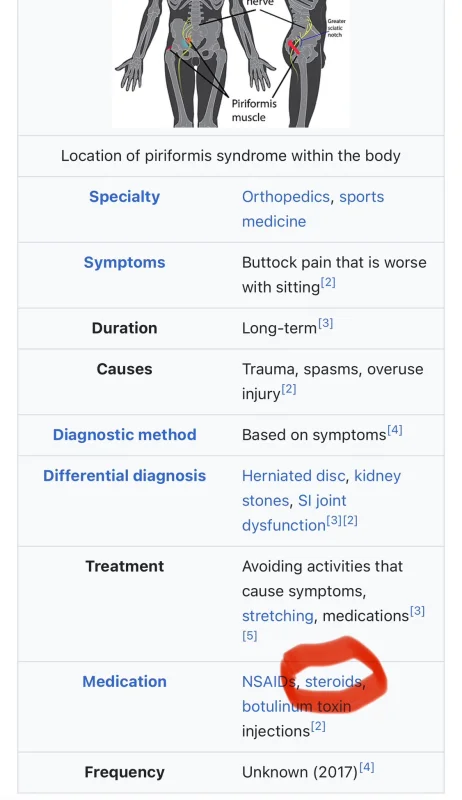
Task: Click citation [5] under Treatment
Action: tap(249, 636)
